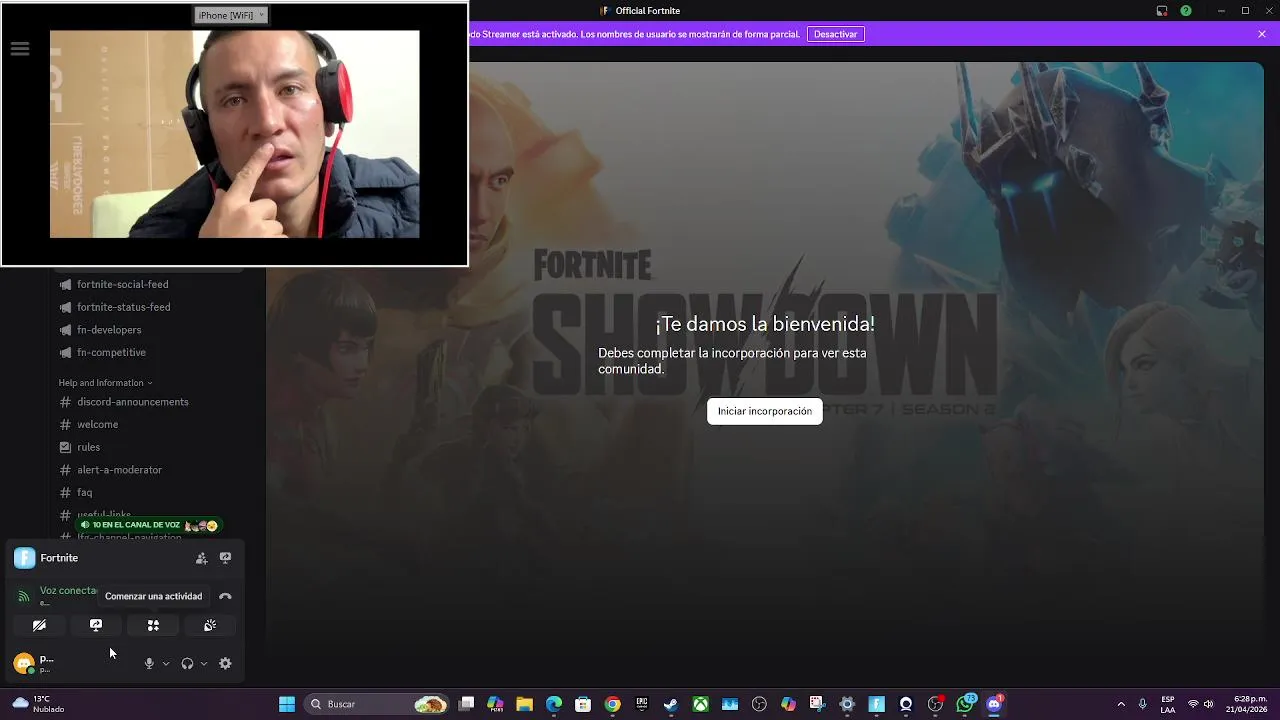Open Task View on the taskbar
Screen dimensions: 1280x720
[x=466, y=704]
